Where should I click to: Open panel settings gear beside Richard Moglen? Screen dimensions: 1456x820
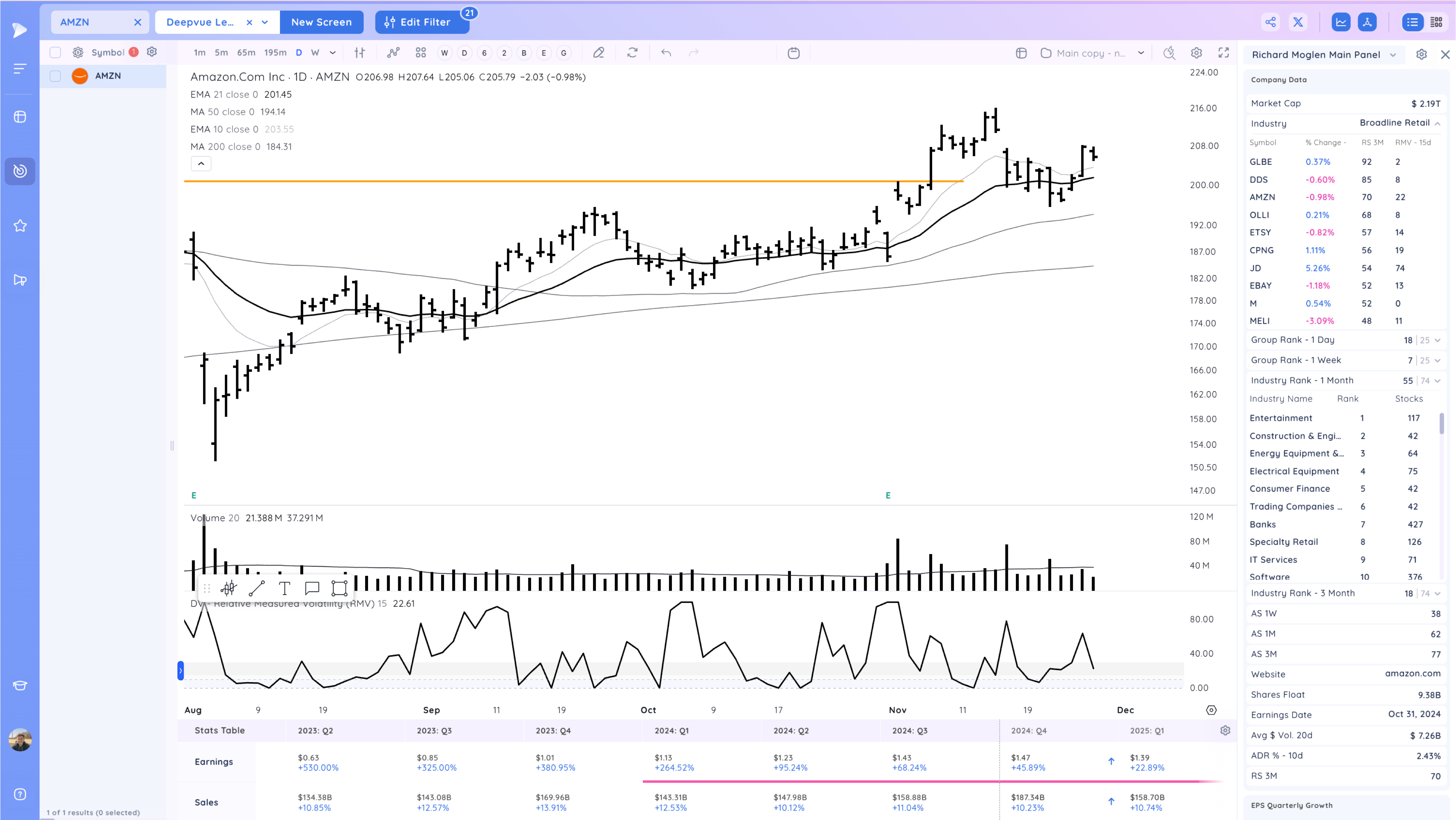[x=1421, y=54]
